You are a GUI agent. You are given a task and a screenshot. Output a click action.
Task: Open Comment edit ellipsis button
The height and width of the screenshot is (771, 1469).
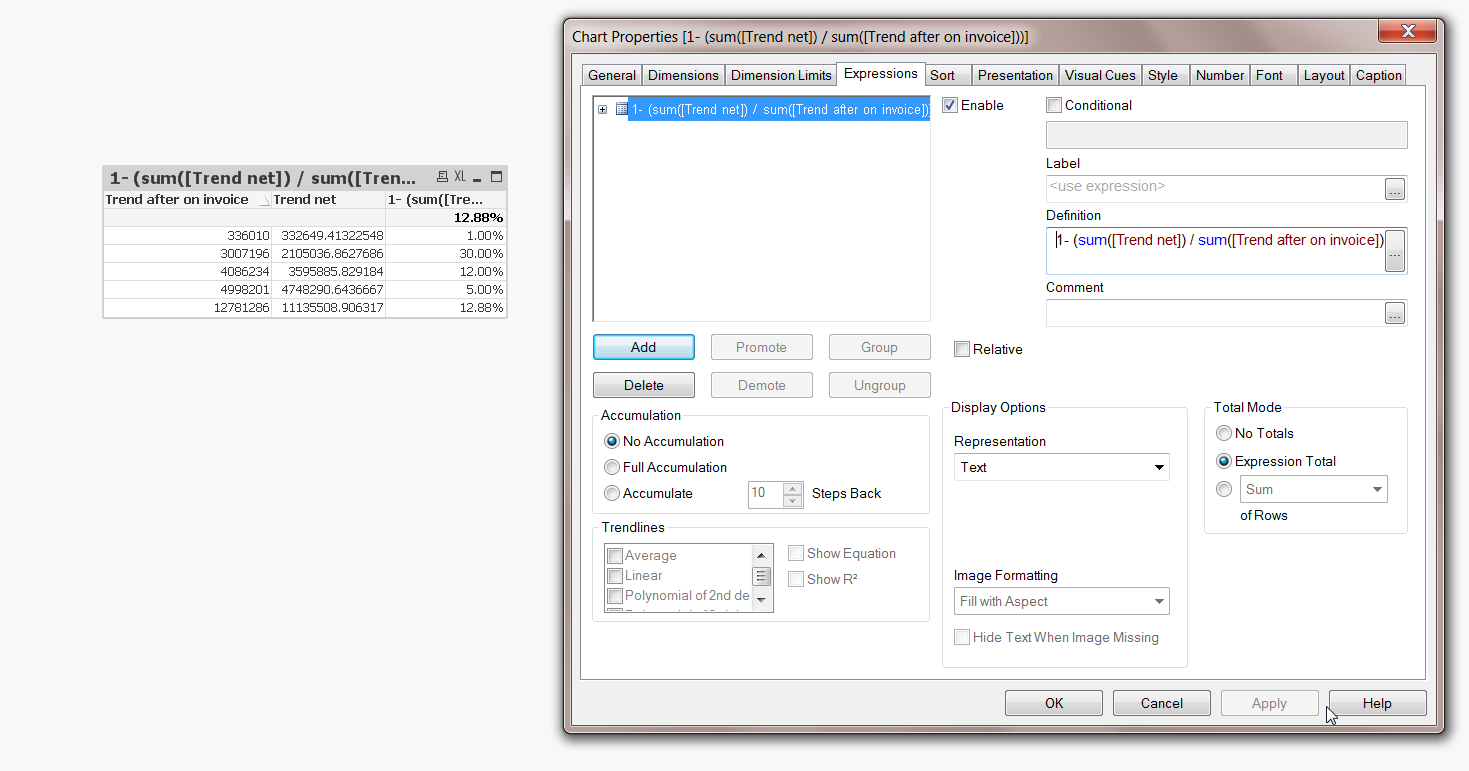click(x=1395, y=313)
